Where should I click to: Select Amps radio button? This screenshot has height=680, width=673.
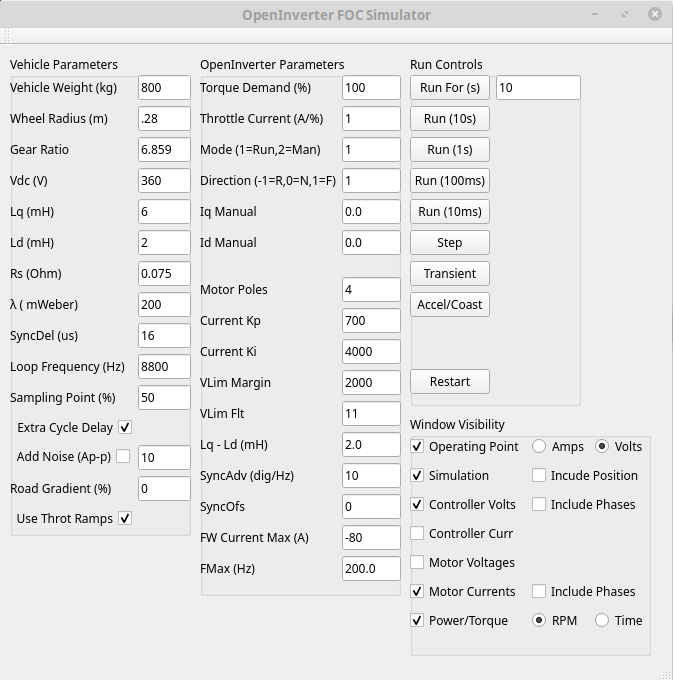539,446
